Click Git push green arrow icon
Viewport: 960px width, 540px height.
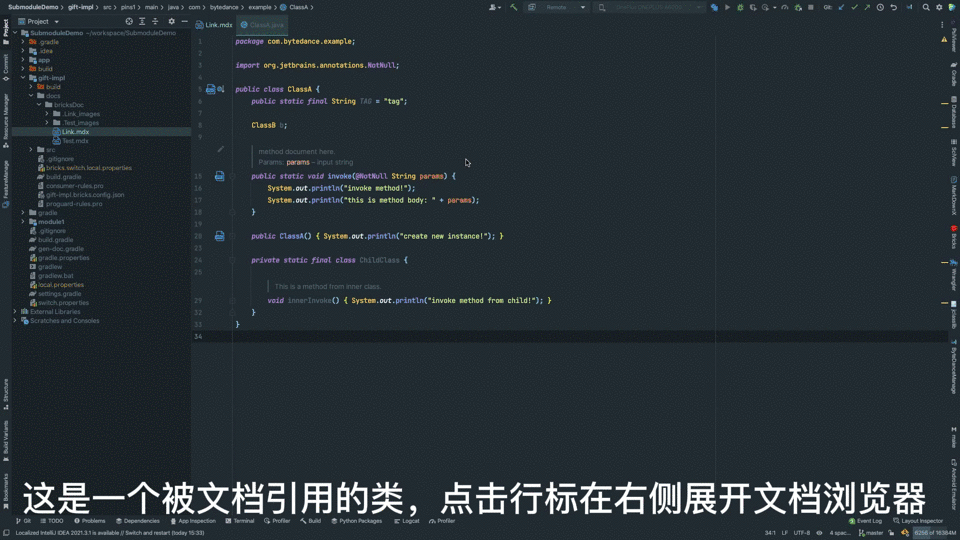[867, 7]
